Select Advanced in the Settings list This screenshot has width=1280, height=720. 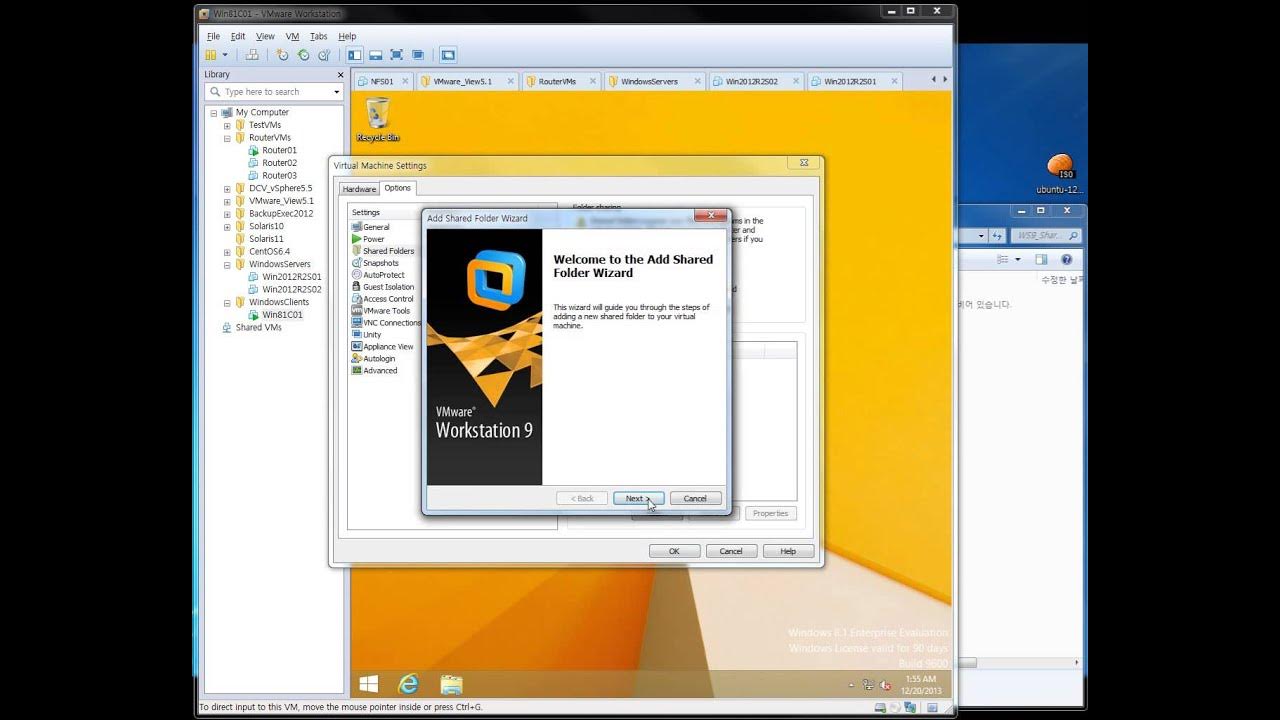380,370
